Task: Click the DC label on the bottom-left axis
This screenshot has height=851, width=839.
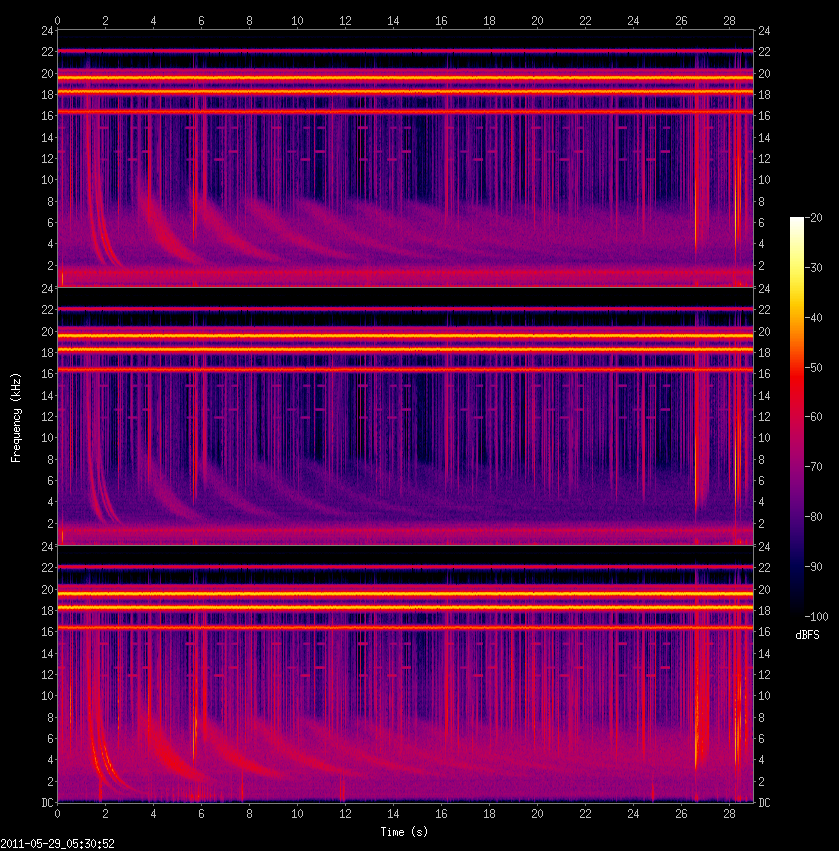Action: 46,802
